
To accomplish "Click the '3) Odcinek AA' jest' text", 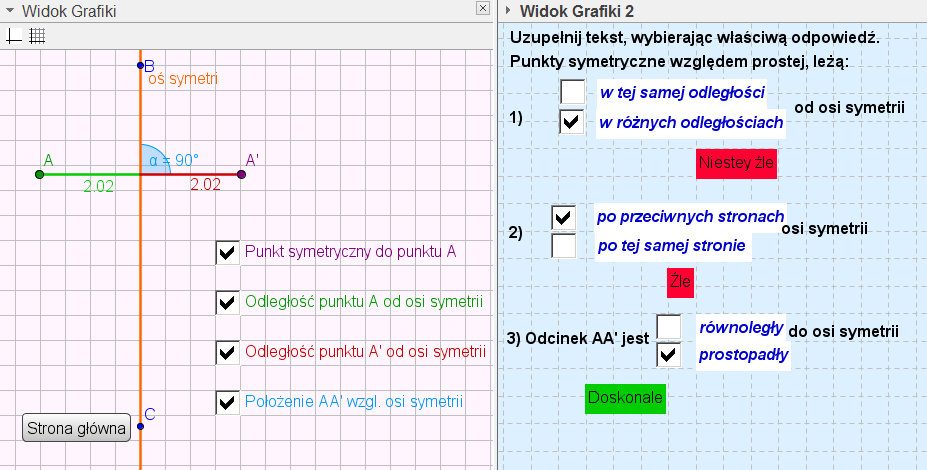I will [x=578, y=338].
